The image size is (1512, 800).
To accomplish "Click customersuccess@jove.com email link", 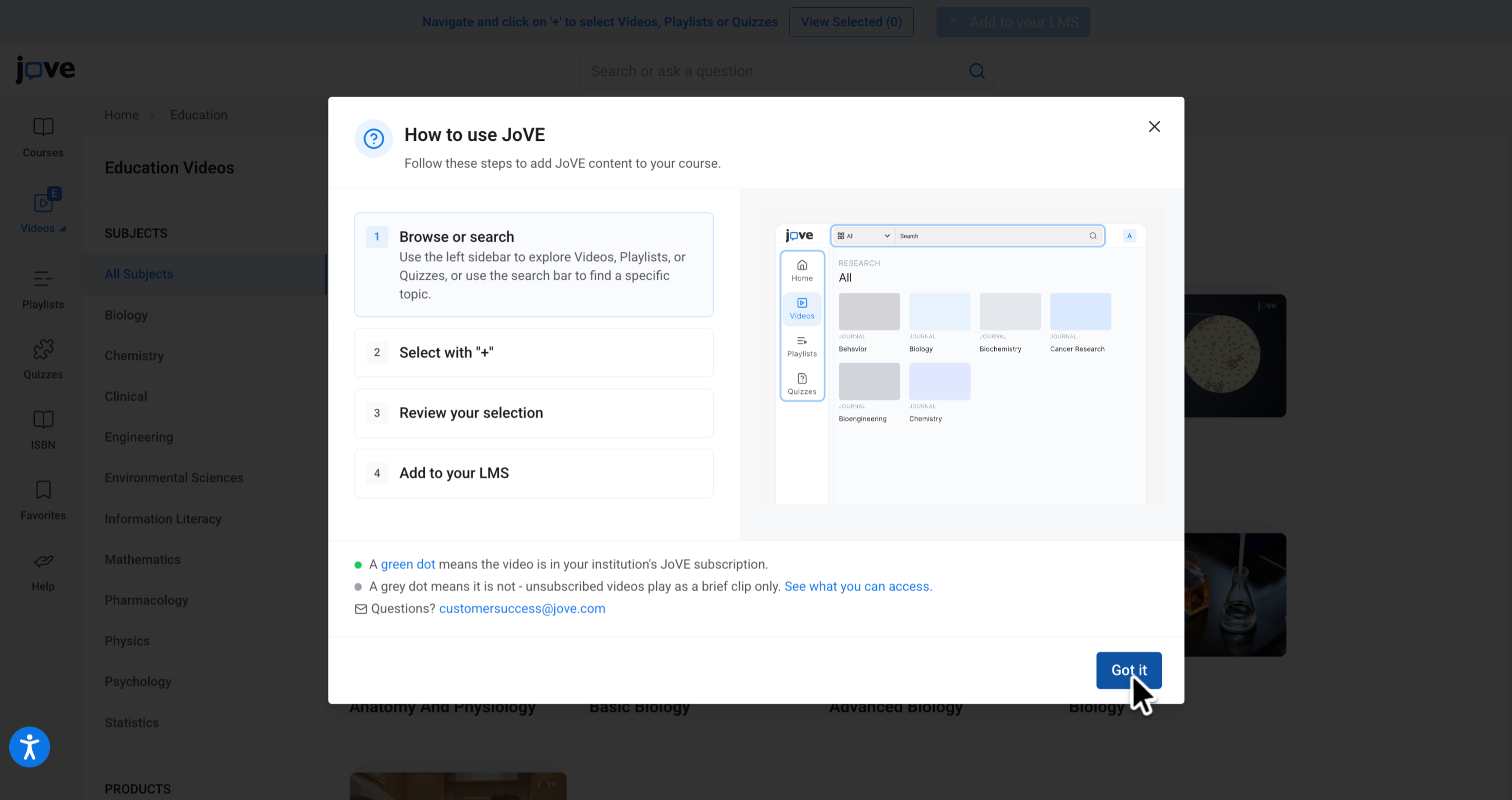I will pos(522,609).
